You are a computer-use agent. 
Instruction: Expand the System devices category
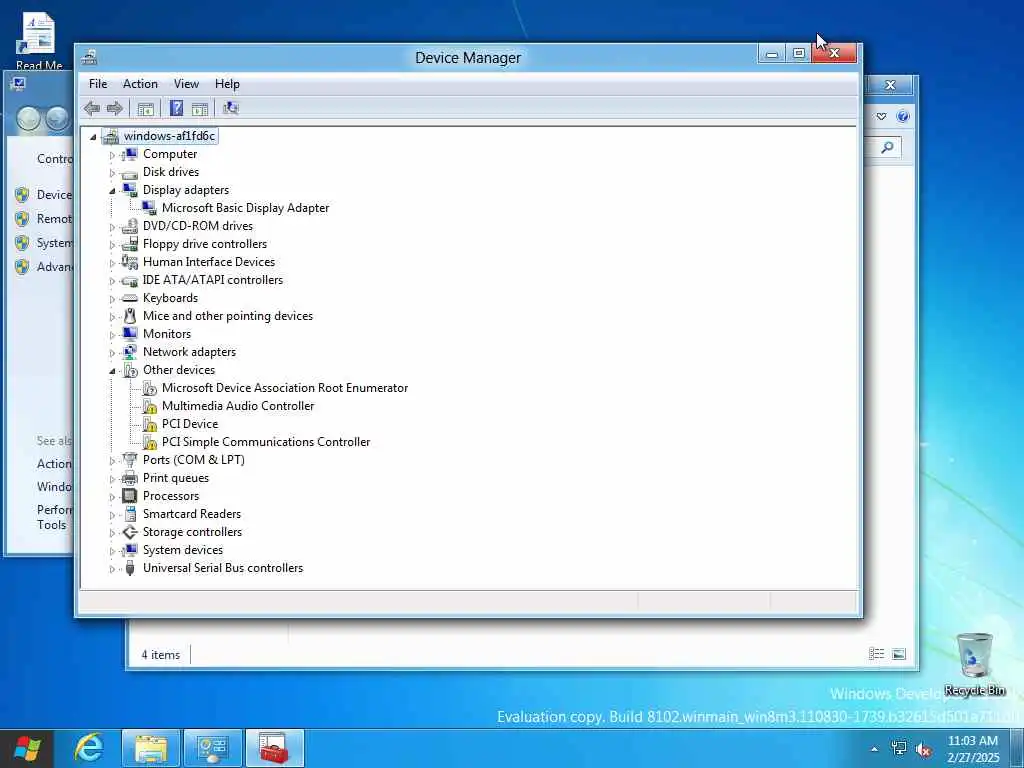point(112,551)
